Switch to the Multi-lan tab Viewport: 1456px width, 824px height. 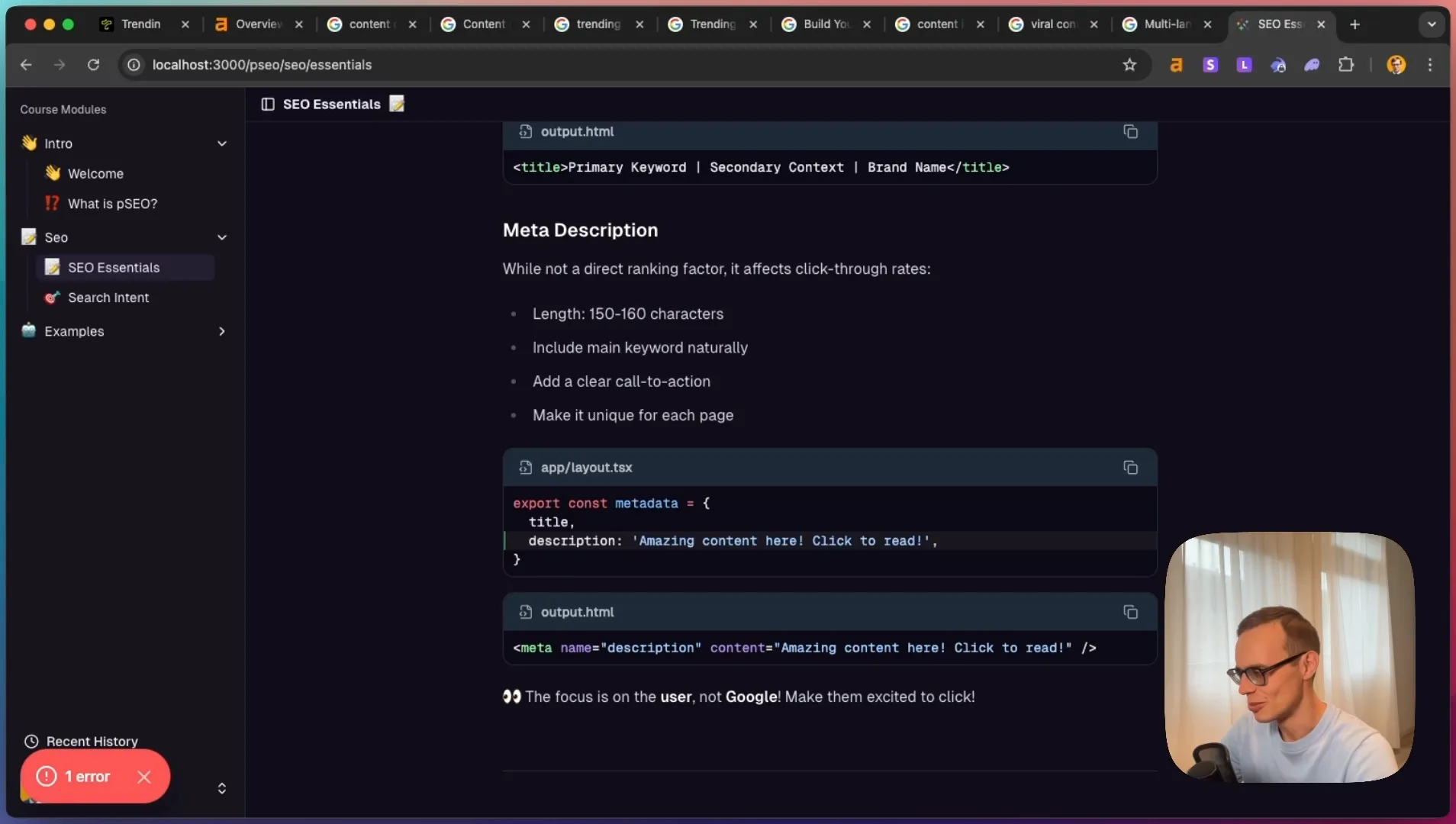(1167, 24)
